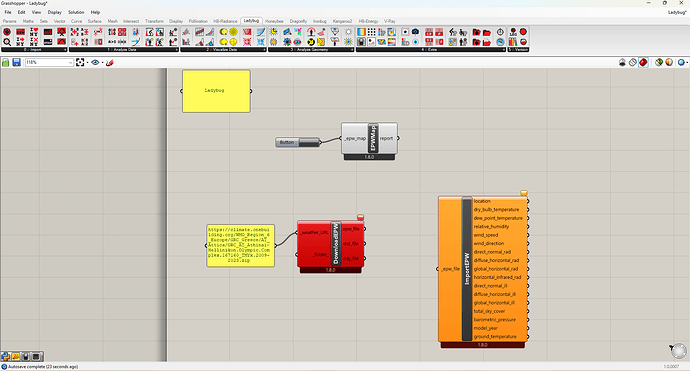Click the colored books icon in Version panel
This screenshot has height=371, width=690.
(513, 42)
